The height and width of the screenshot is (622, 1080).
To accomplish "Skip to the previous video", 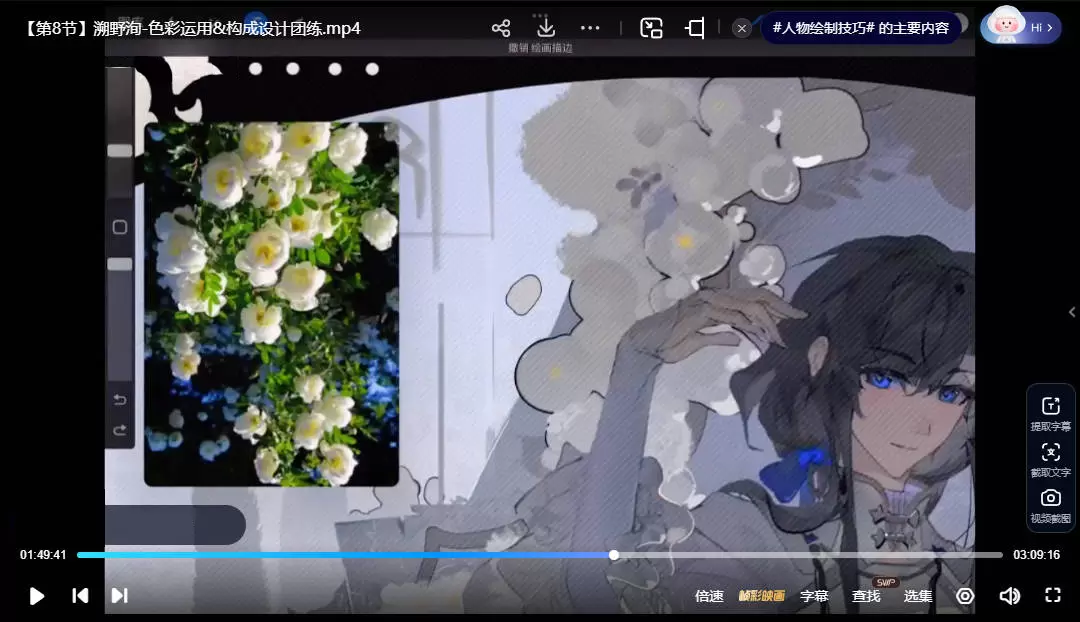I will click(x=80, y=596).
